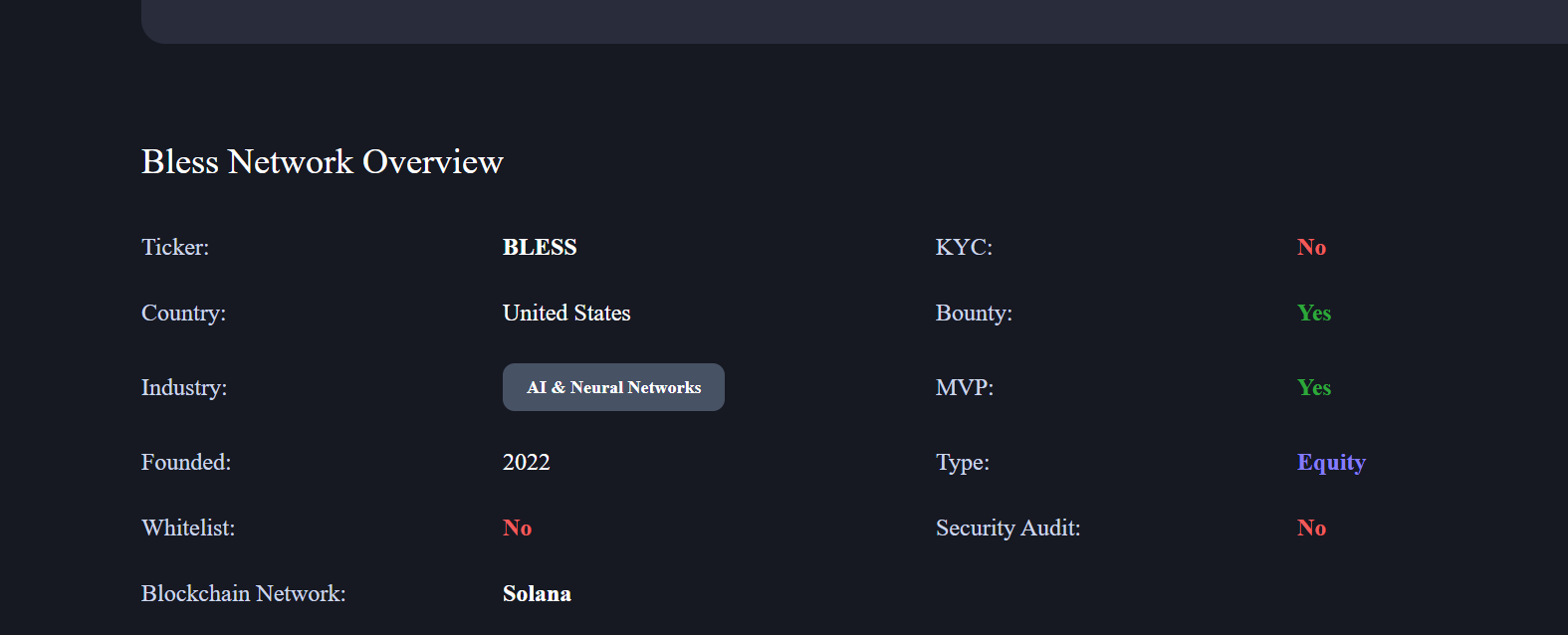Image resolution: width=1568 pixels, height=635 pixels.
Task: Click the Equity type link
Action: tap(1331, 463)
